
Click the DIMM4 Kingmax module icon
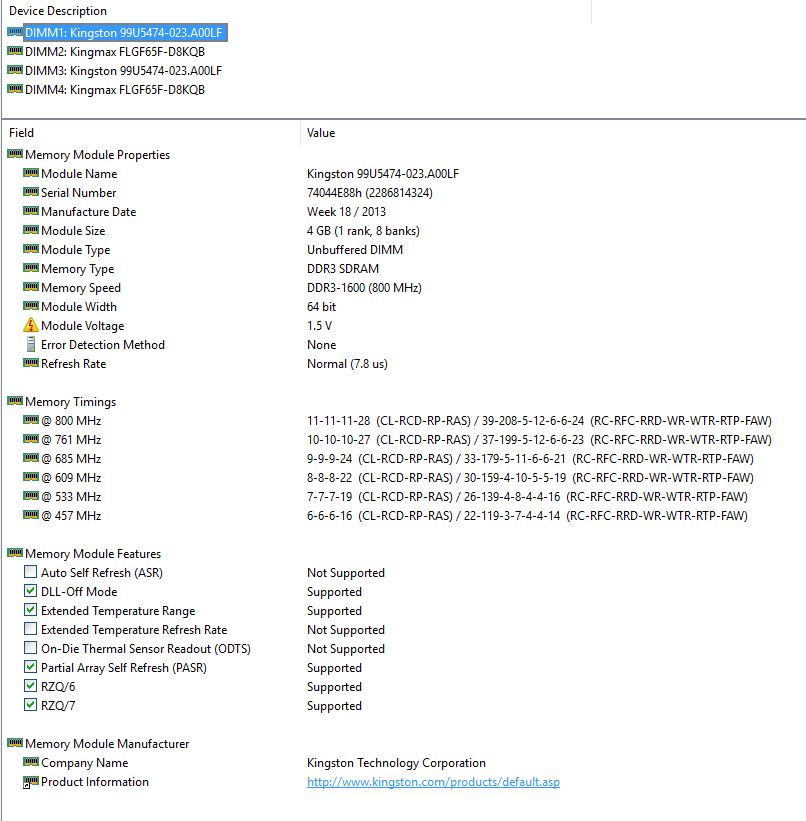pyautogui.click(x=15, y=89)
